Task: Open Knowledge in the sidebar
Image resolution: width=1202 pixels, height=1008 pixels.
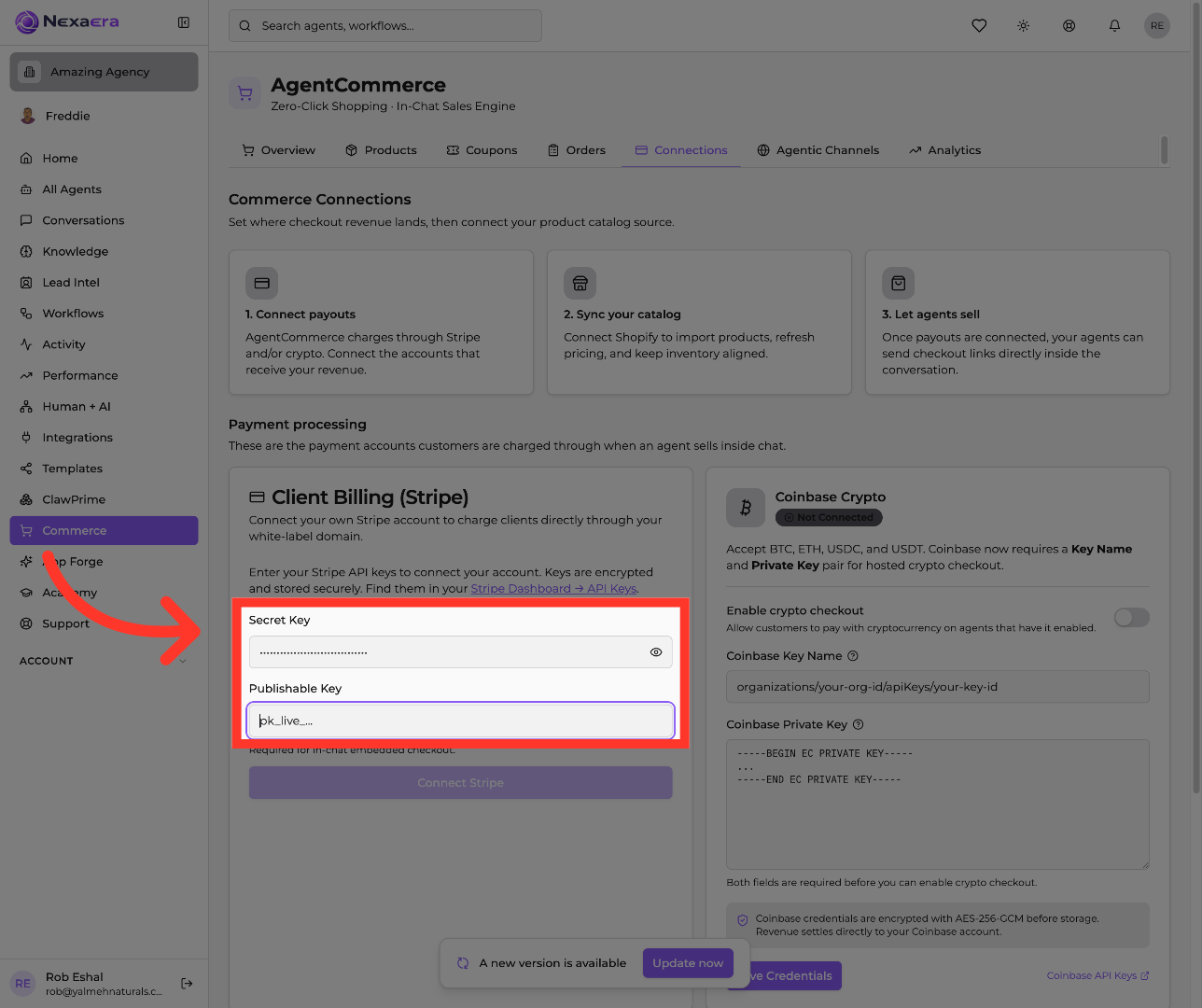Action: [104, 252]
